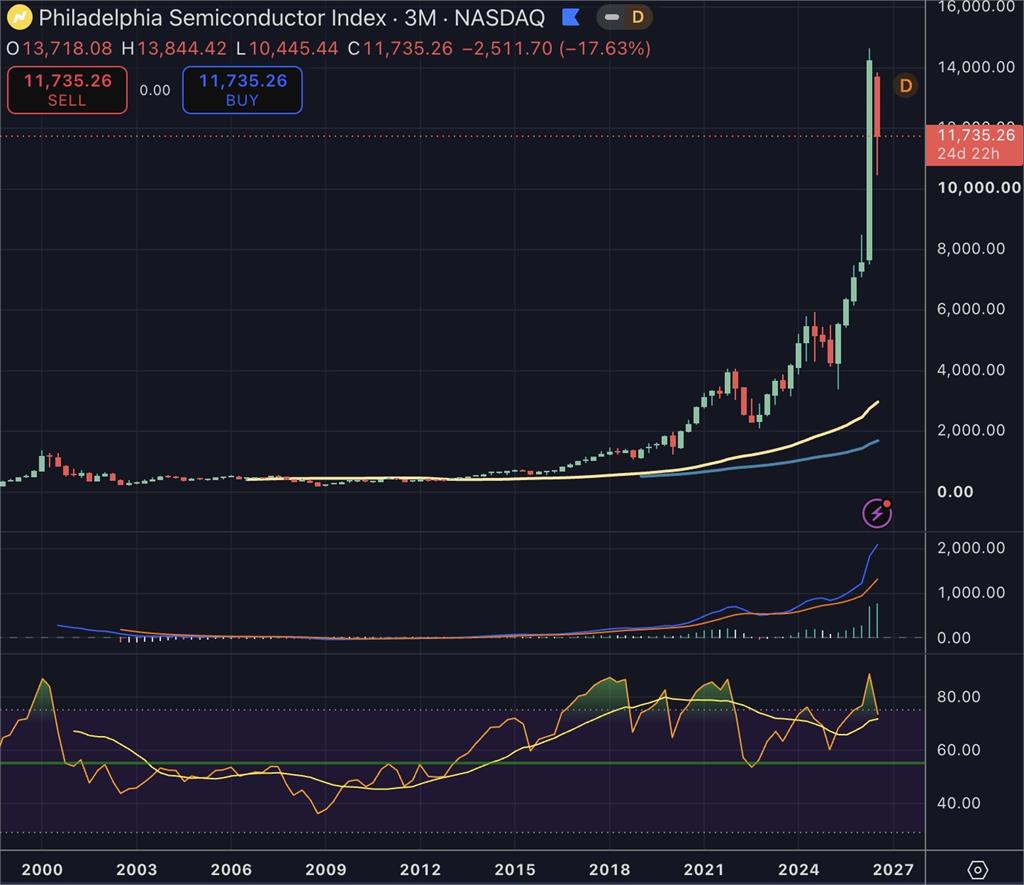Click the red 11,735.26 SELL button
This screenshot has height=885, width=1024.
click(x=67, y=90)
